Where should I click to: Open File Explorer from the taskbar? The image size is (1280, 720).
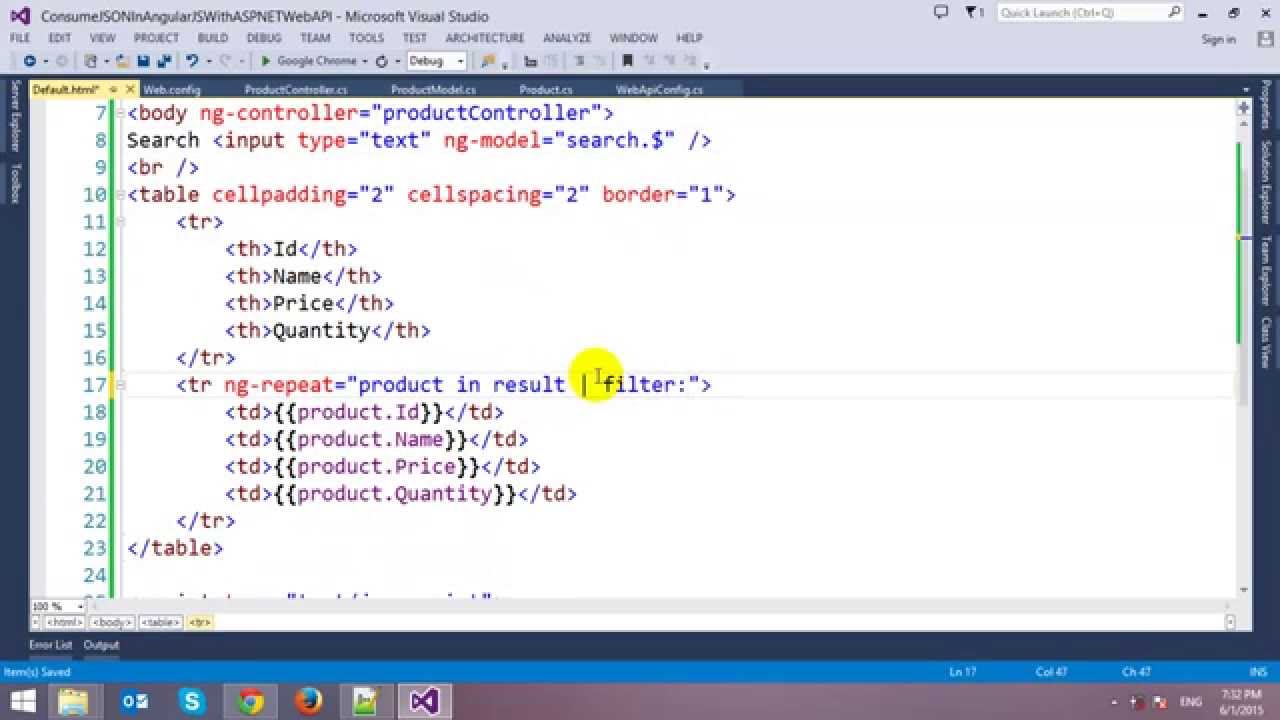pos(75,701)
